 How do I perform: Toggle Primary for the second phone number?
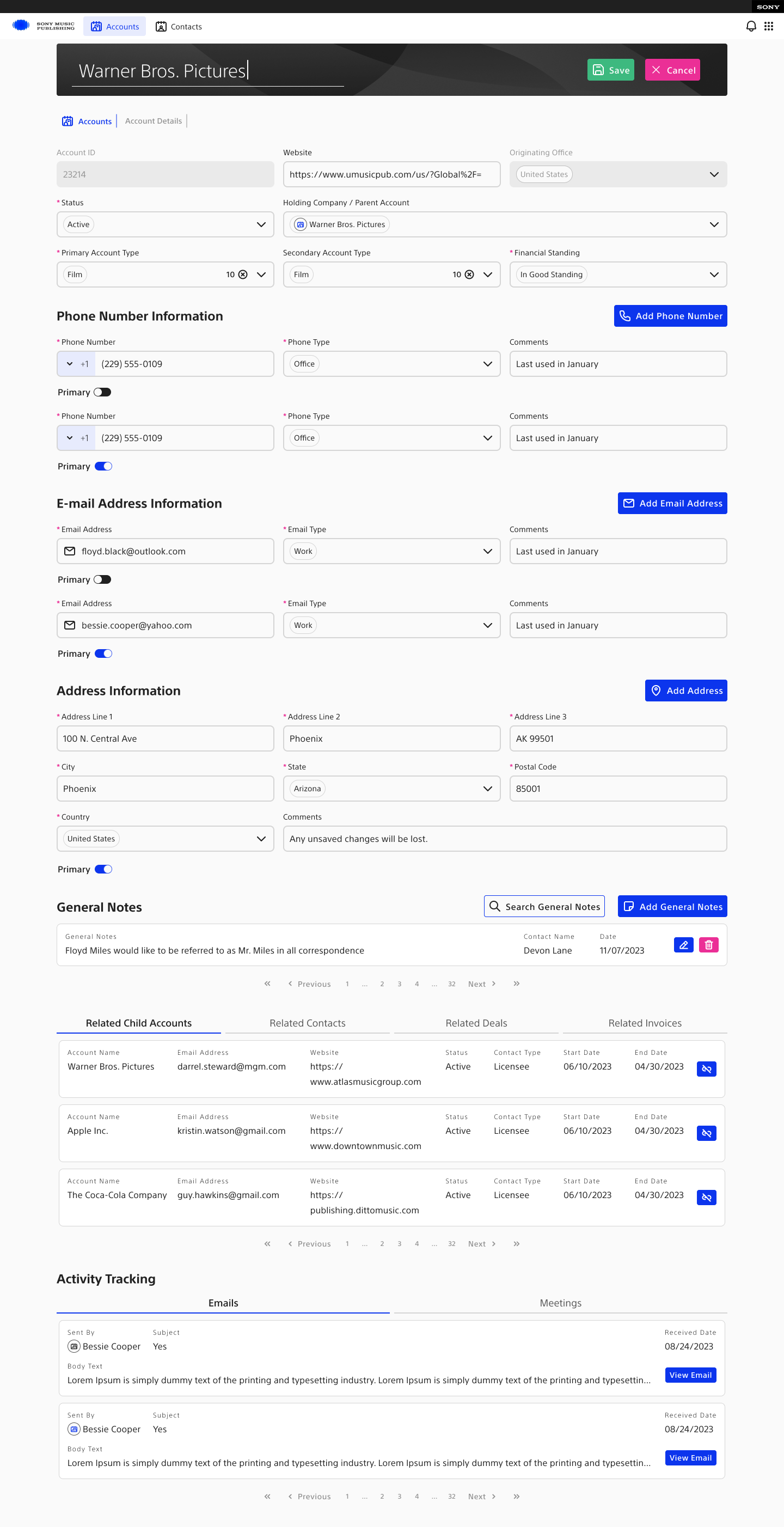click(103, 467)
